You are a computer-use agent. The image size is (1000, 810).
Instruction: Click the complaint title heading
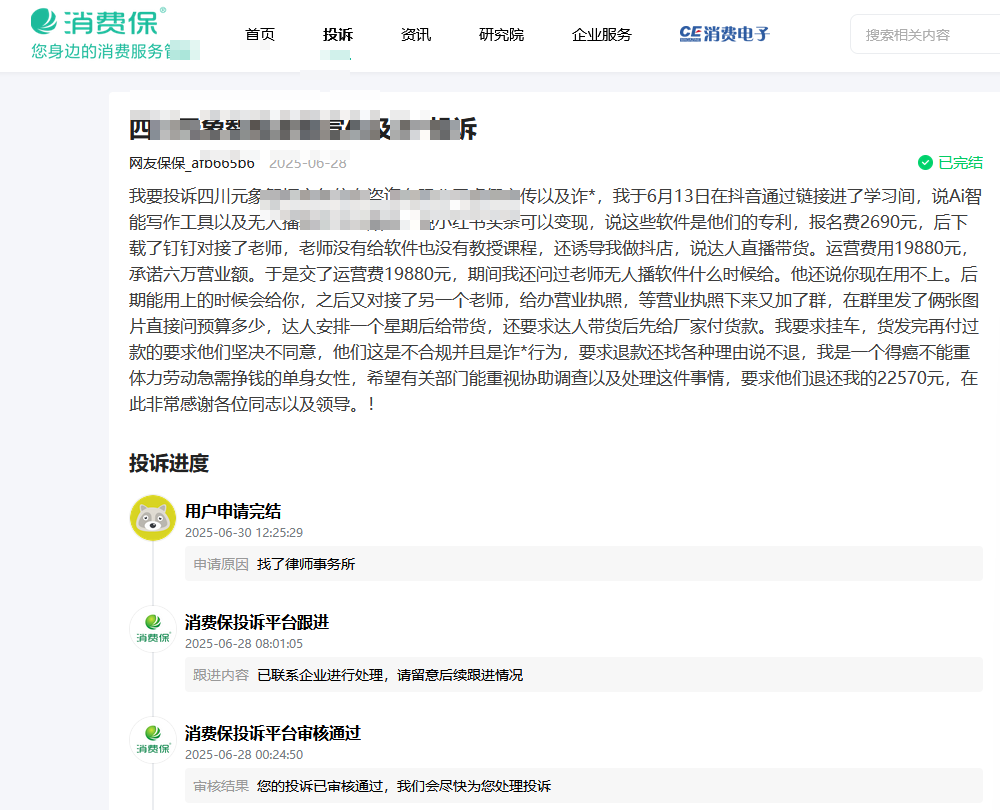(304, 129)
